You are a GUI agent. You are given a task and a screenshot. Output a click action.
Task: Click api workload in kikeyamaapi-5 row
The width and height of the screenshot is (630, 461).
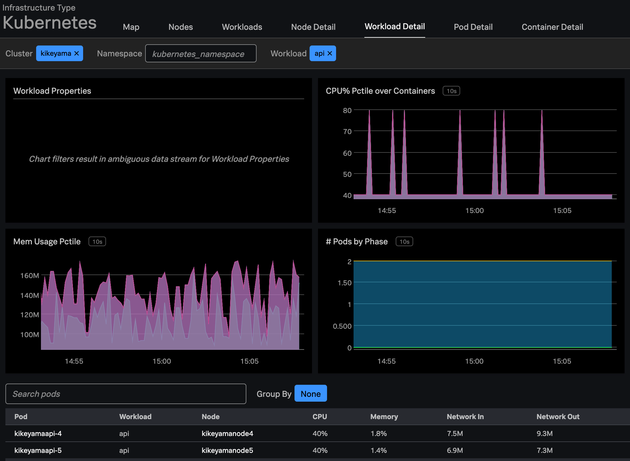pyautogui.click(x=124, y=450)
